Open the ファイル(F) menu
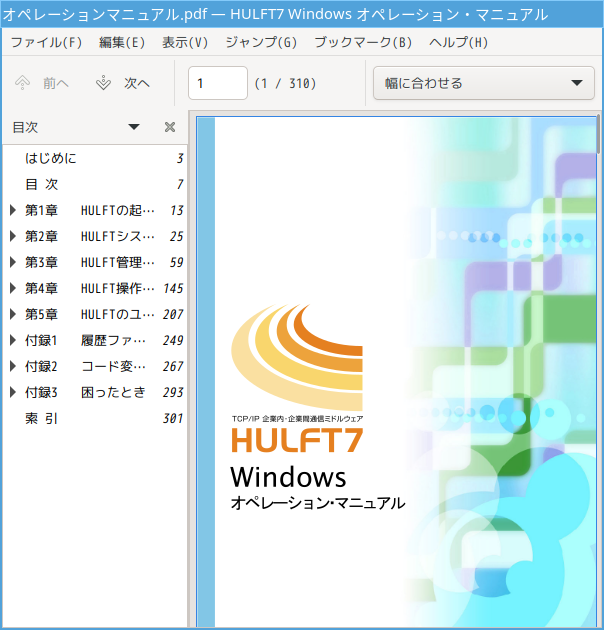The image size is (604, 630). [x=46, y=42]
